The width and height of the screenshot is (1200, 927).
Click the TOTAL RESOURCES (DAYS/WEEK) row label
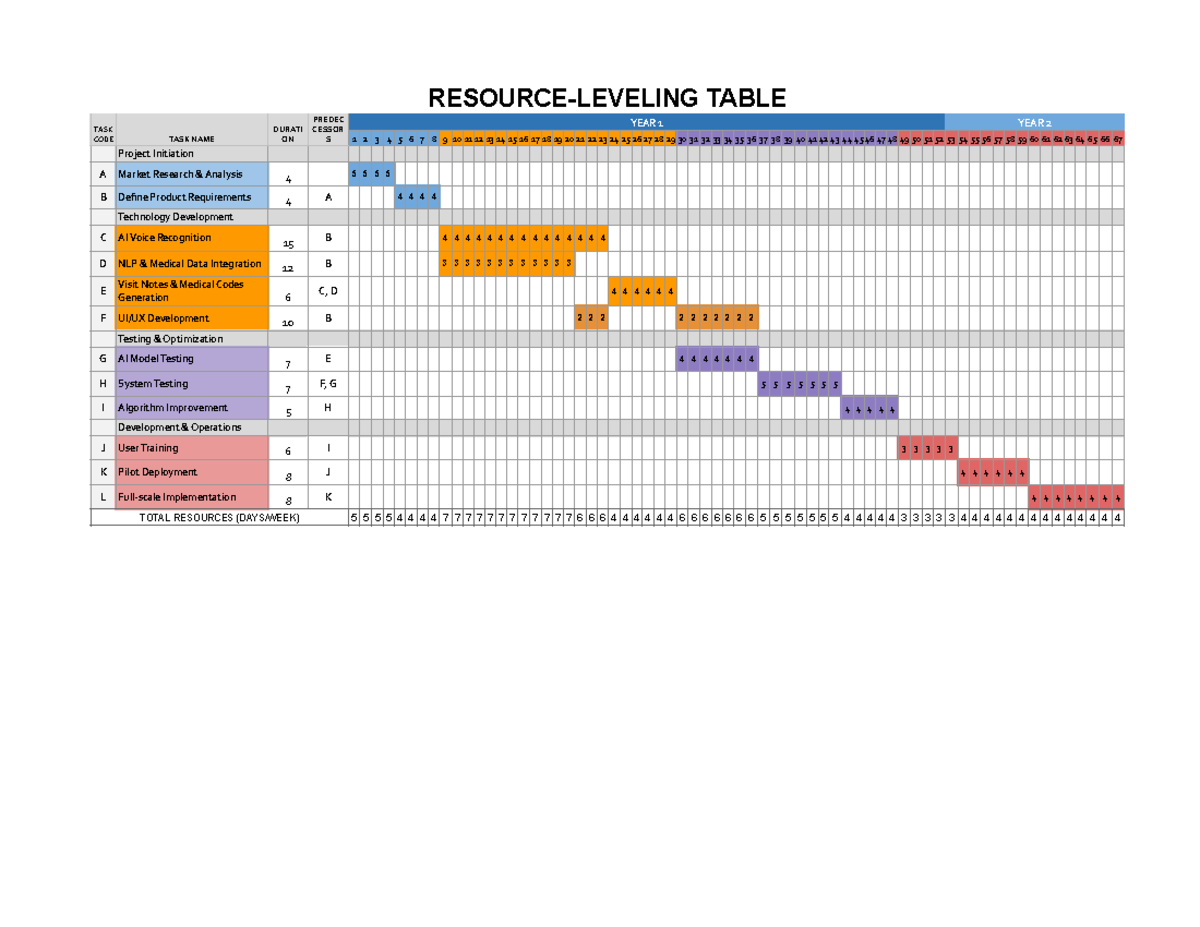pyautogui.click(x=219, y=518)
